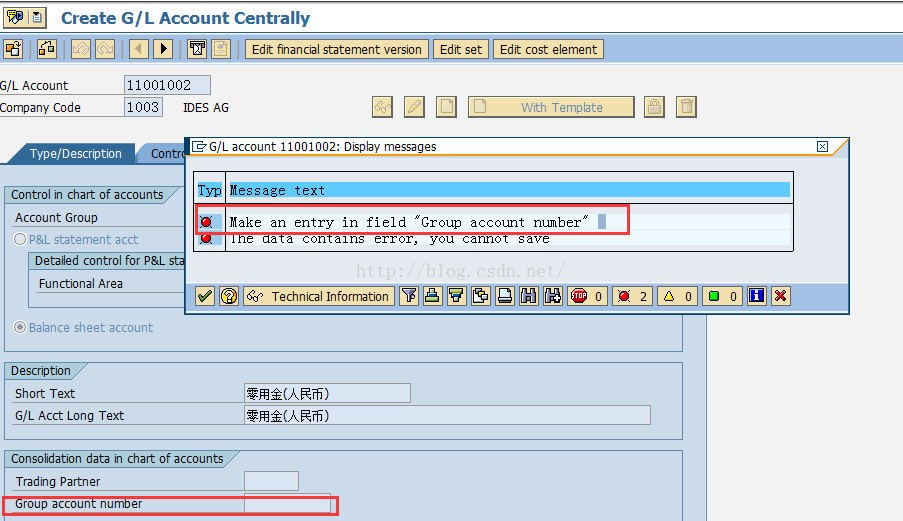
Task: Click the Trading Partner input field
Action: click(271, 481)
